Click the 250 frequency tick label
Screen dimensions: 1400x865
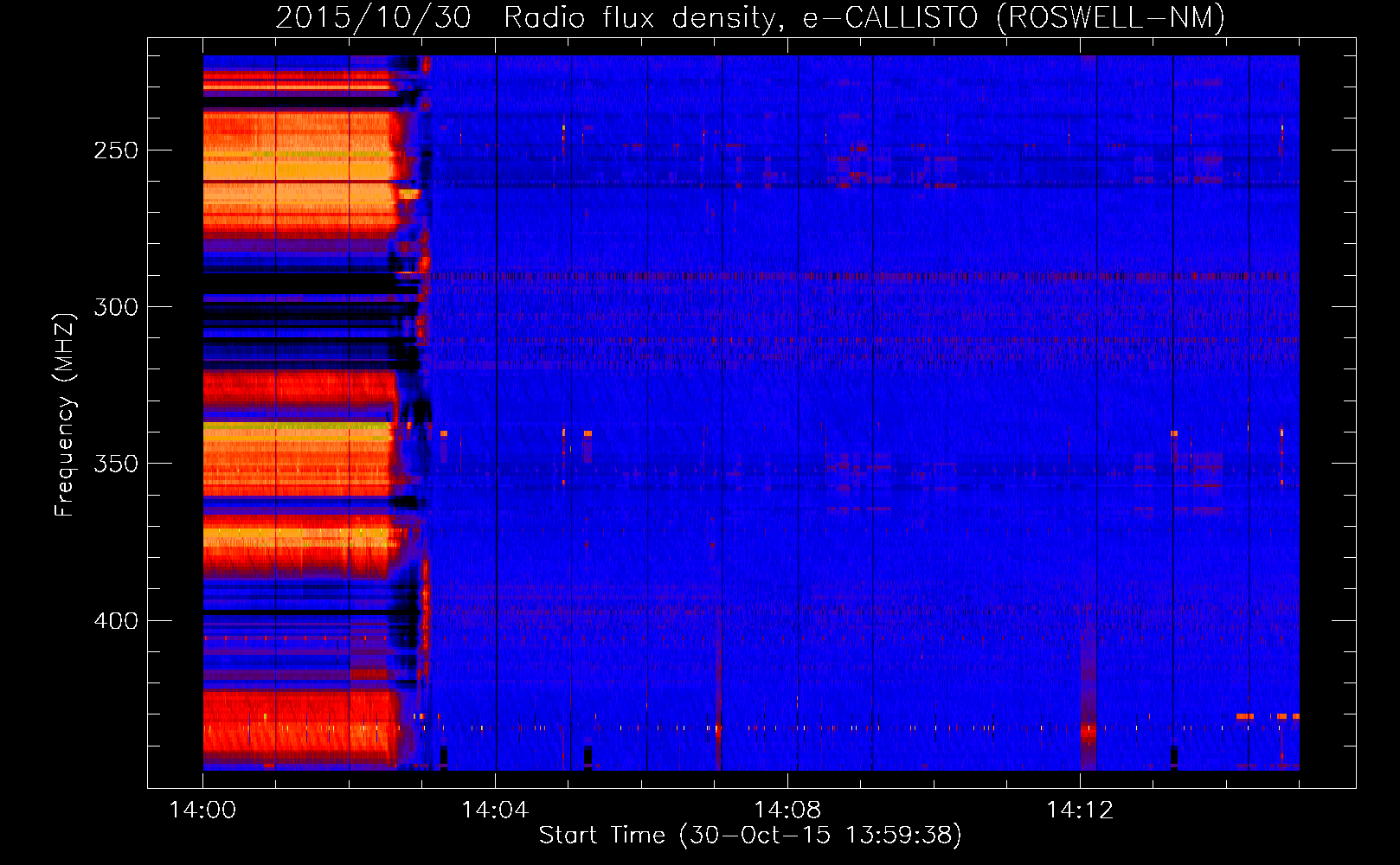coord(116,151)
